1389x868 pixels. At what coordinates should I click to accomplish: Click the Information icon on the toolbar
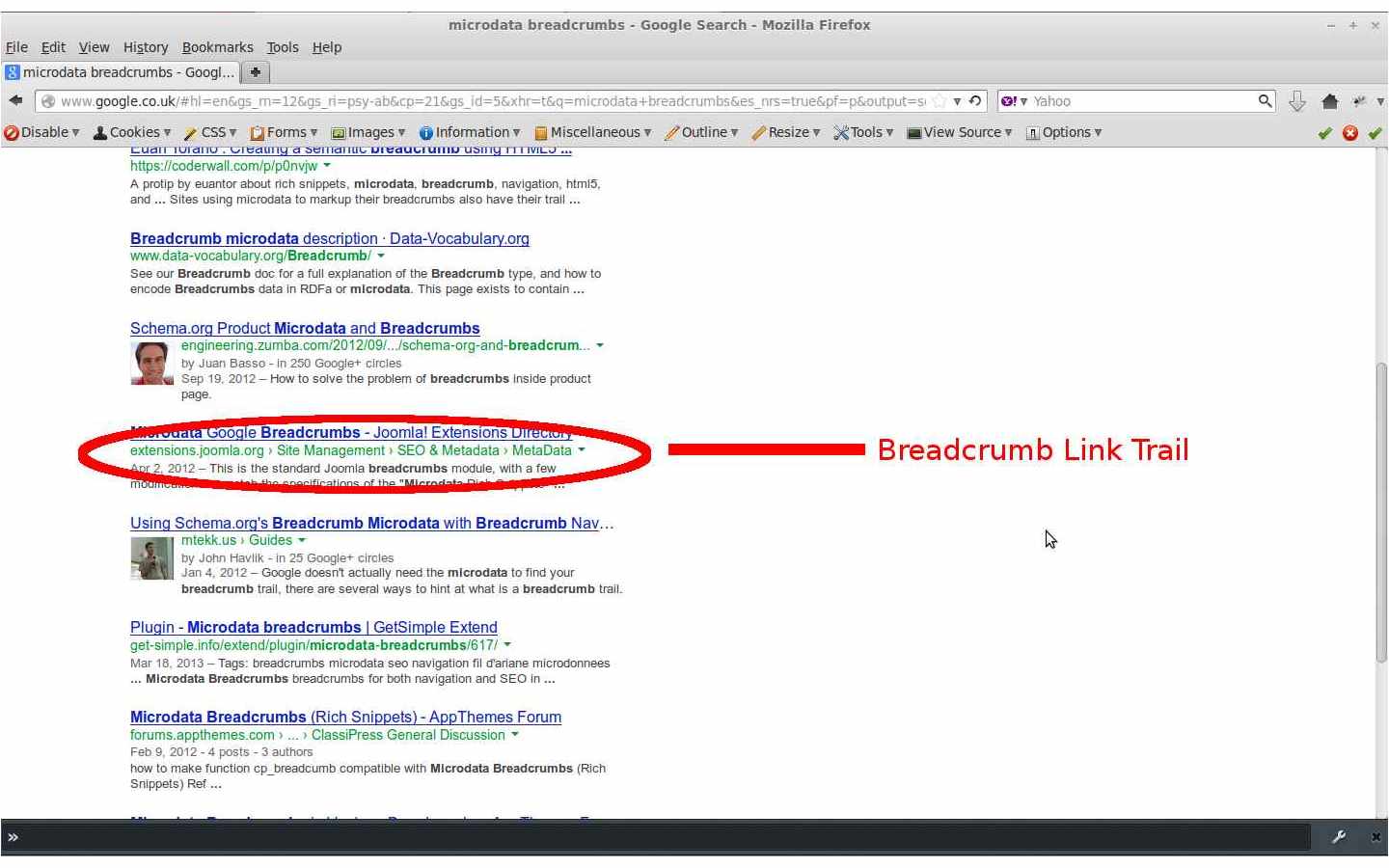point(470,132)
